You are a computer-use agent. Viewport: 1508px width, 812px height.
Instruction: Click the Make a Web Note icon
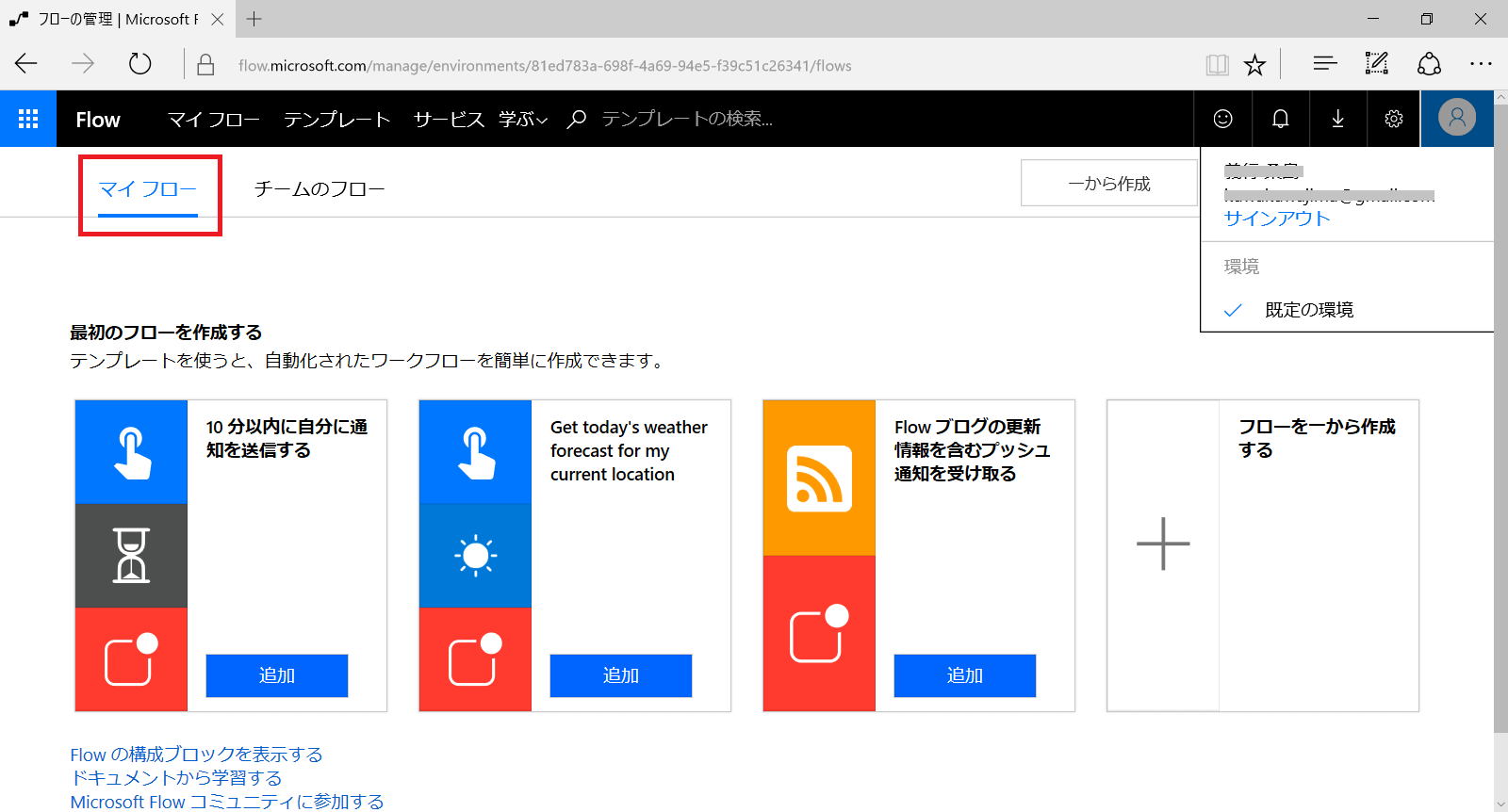1377,64
